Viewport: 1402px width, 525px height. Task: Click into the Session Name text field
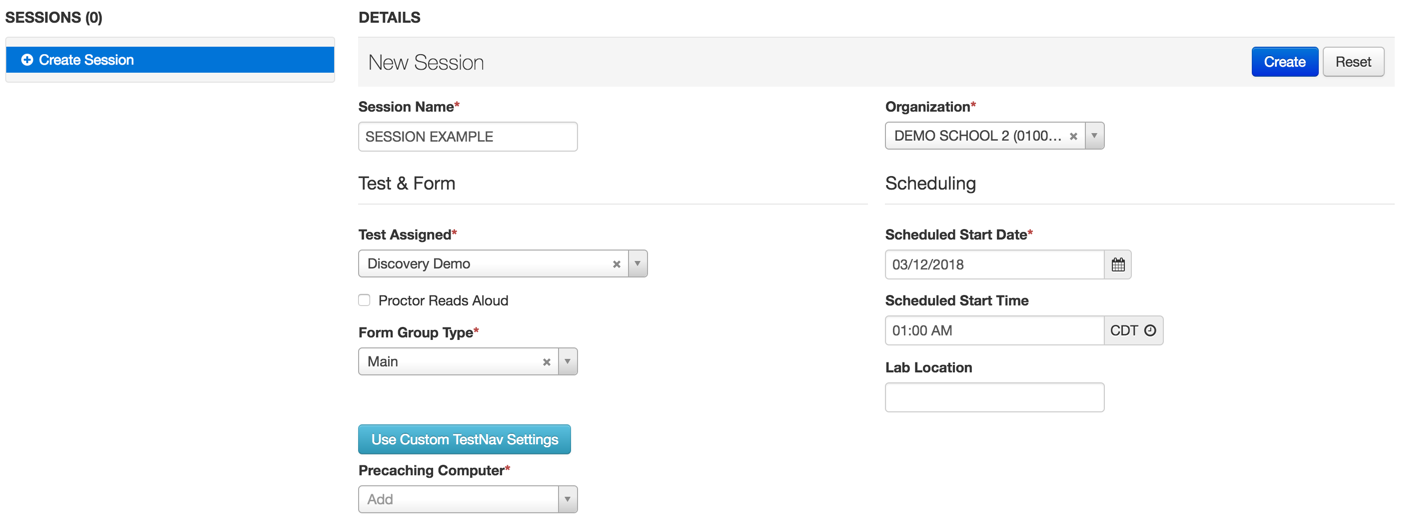click(467, 137)
